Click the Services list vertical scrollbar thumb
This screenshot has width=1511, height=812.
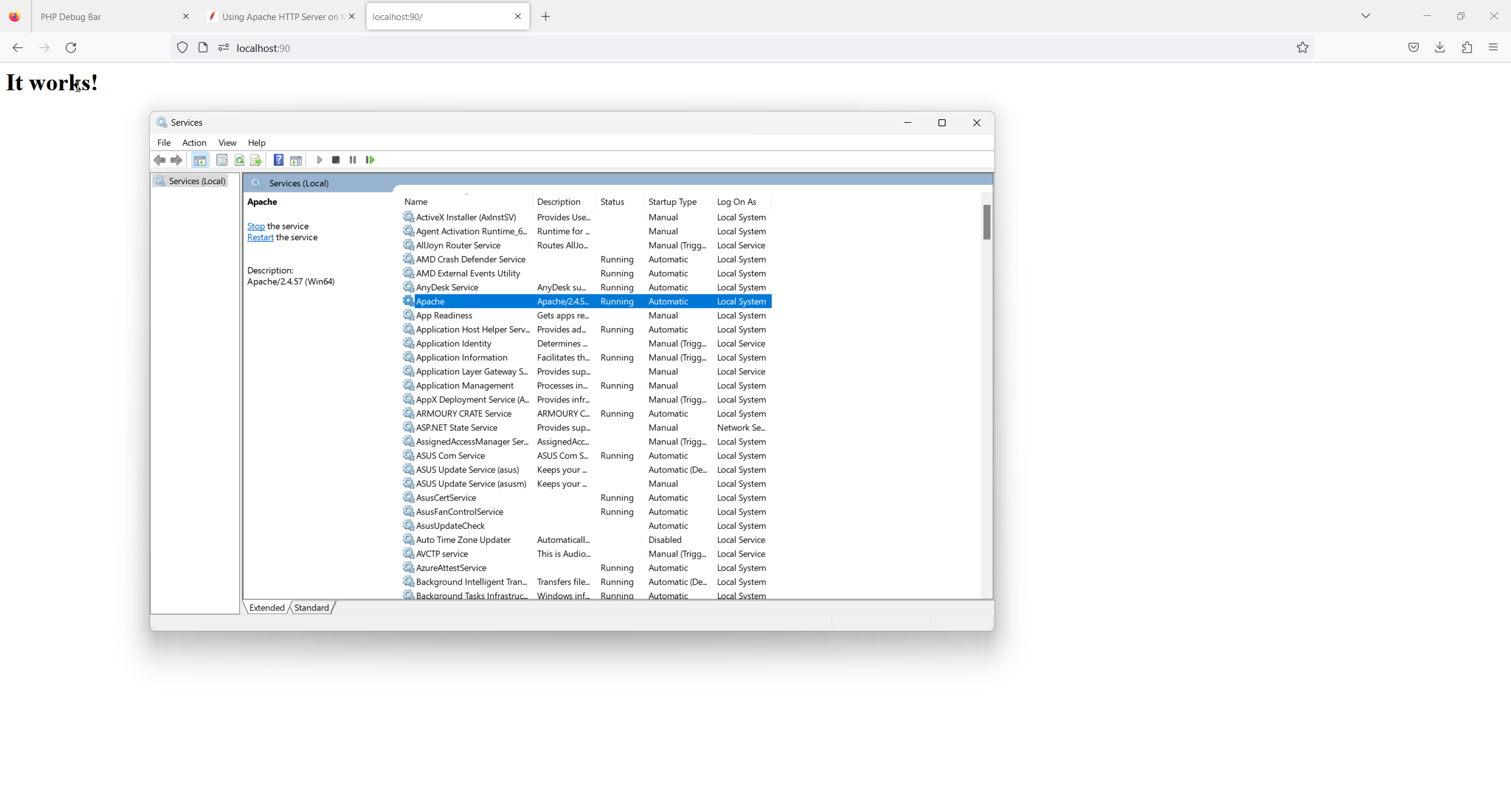point(986,222)
